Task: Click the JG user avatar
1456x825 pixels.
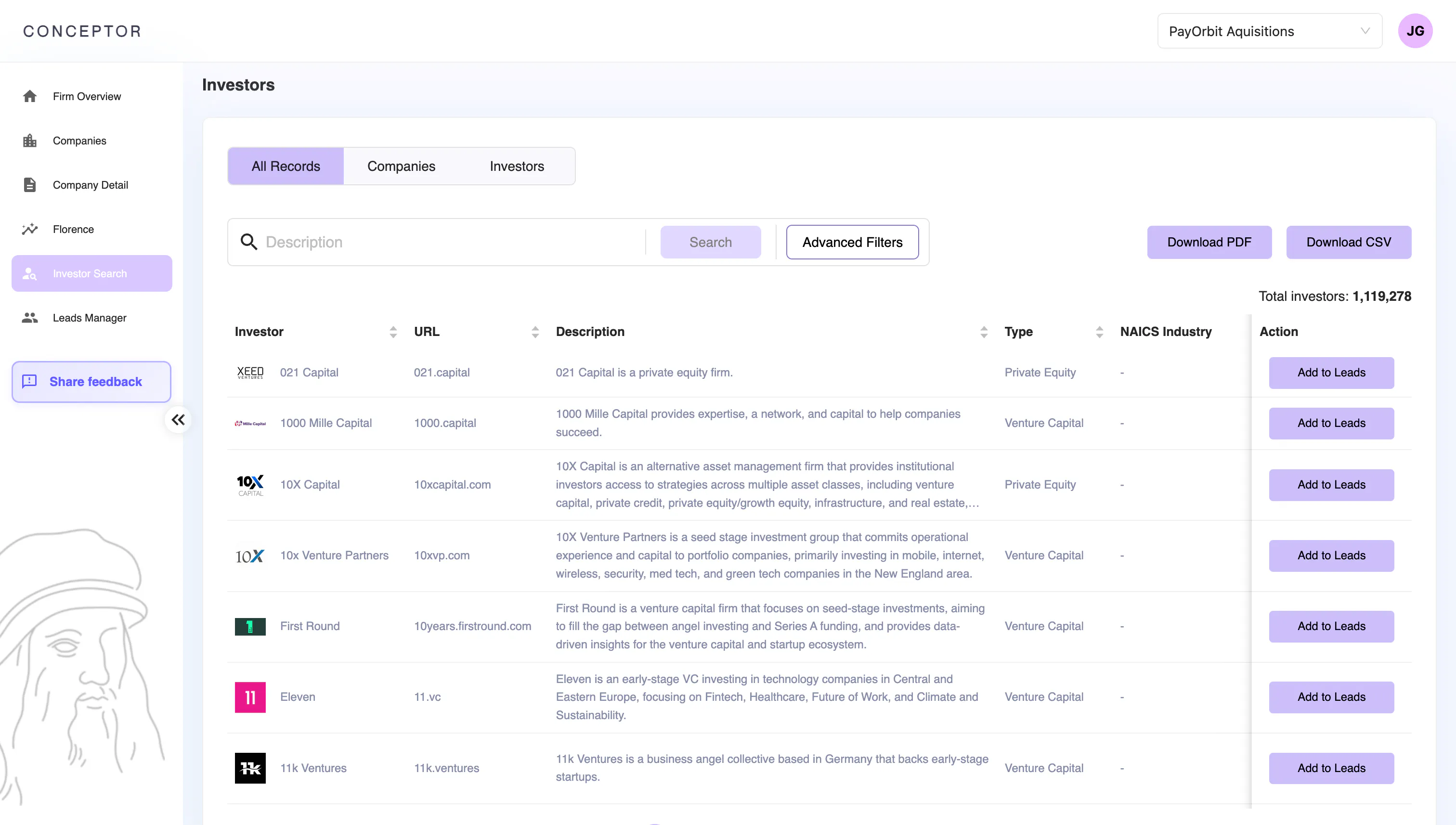Action: (1415, 31)
